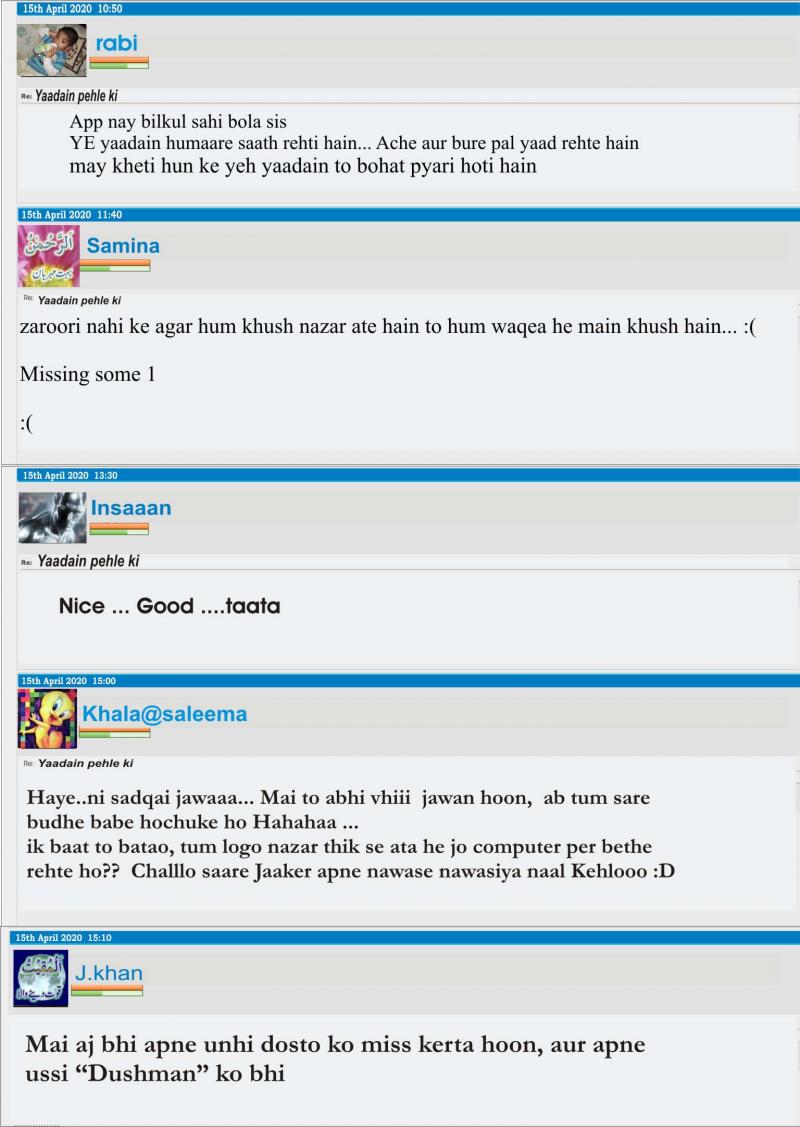Open J.khan's blue calligraphy avatar
This screenshot has width=800, height=1127.
click(x=41, y=978)
